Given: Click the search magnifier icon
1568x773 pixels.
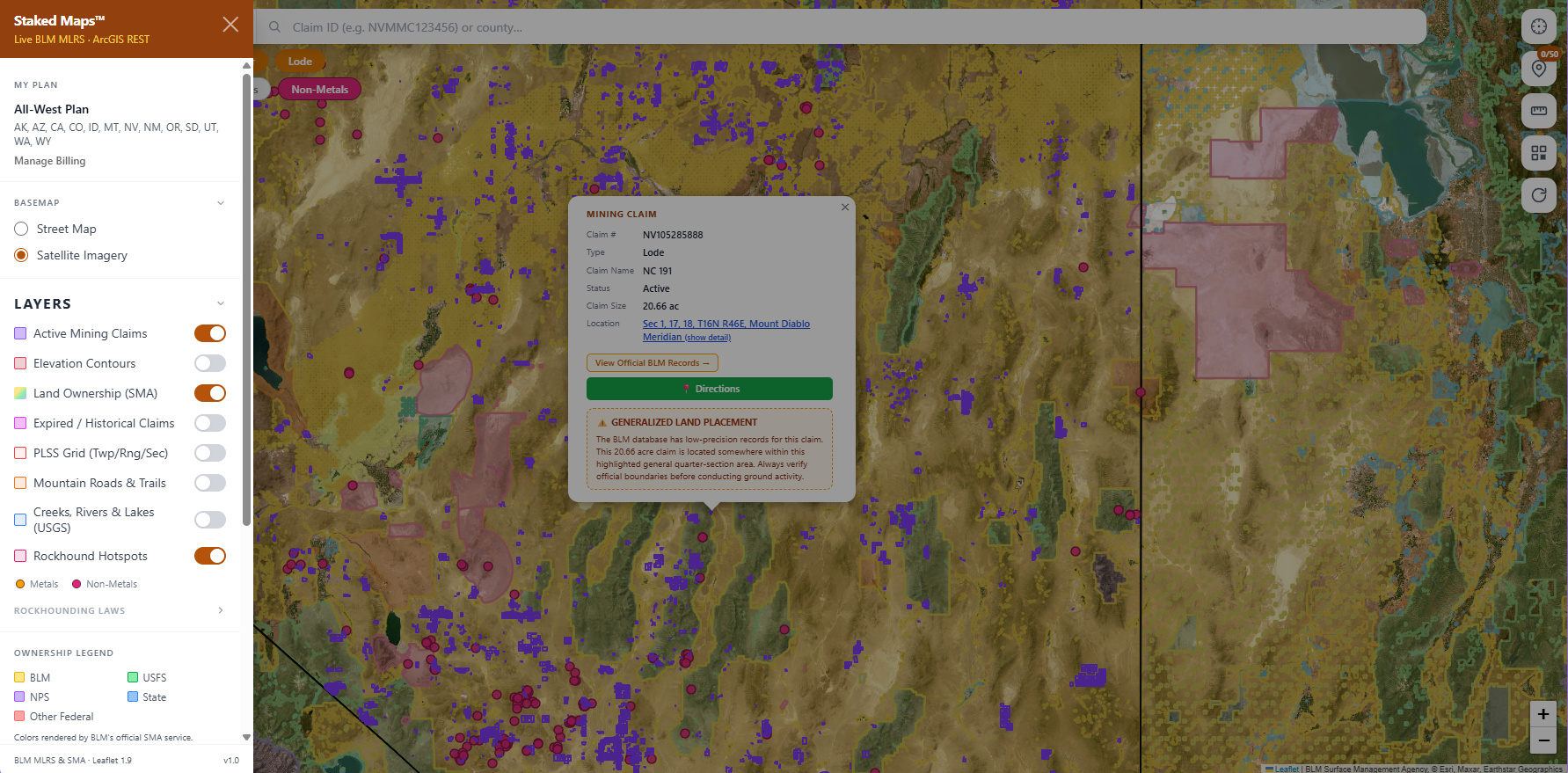Looking at the screenshot, I should (275, 27).
